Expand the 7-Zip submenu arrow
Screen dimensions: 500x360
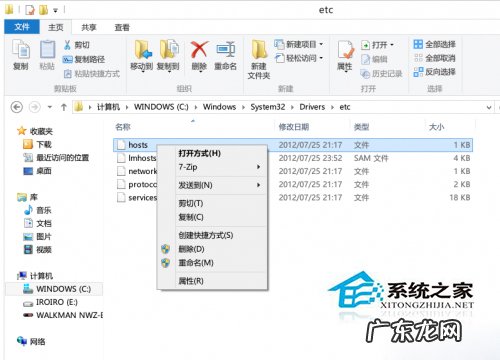point(258,167)
